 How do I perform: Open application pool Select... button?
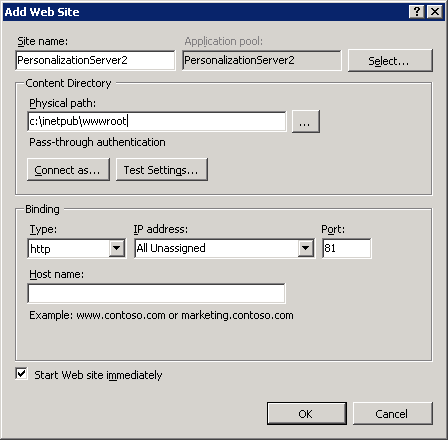pyautogui.click(x=390, y=61)
